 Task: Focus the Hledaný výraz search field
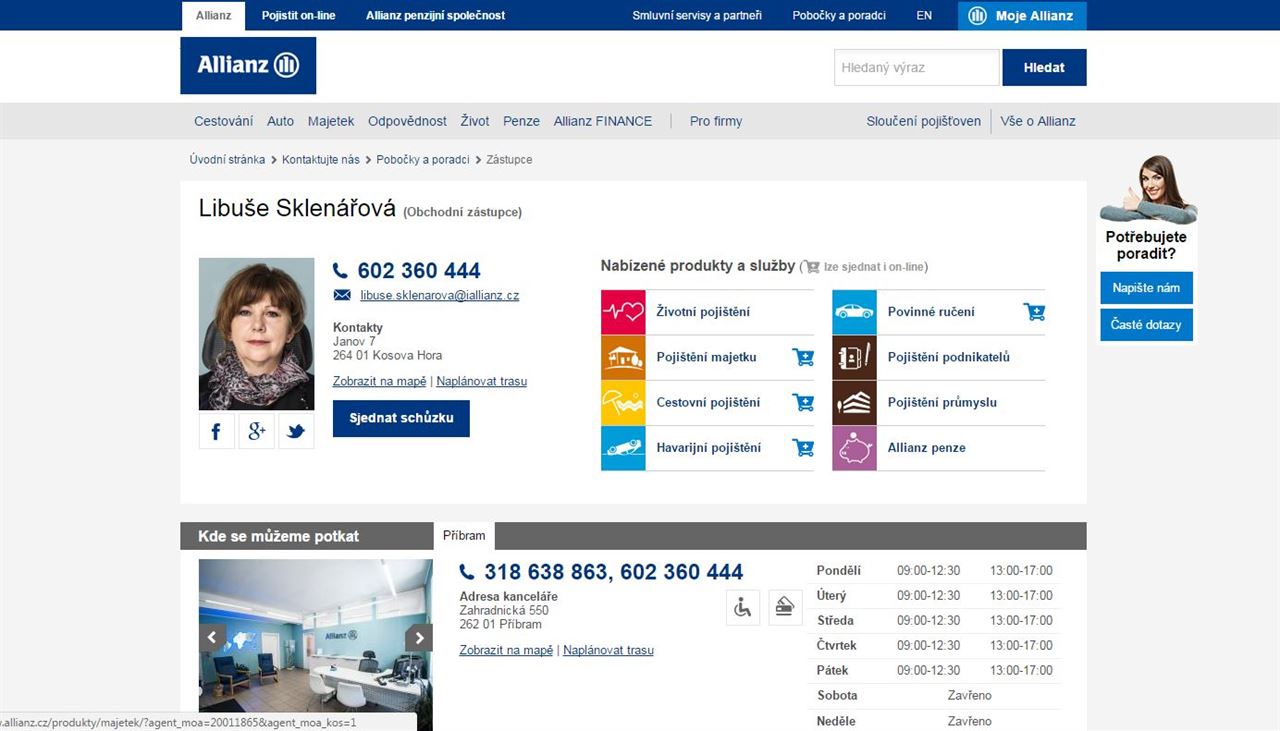point(917,68)
